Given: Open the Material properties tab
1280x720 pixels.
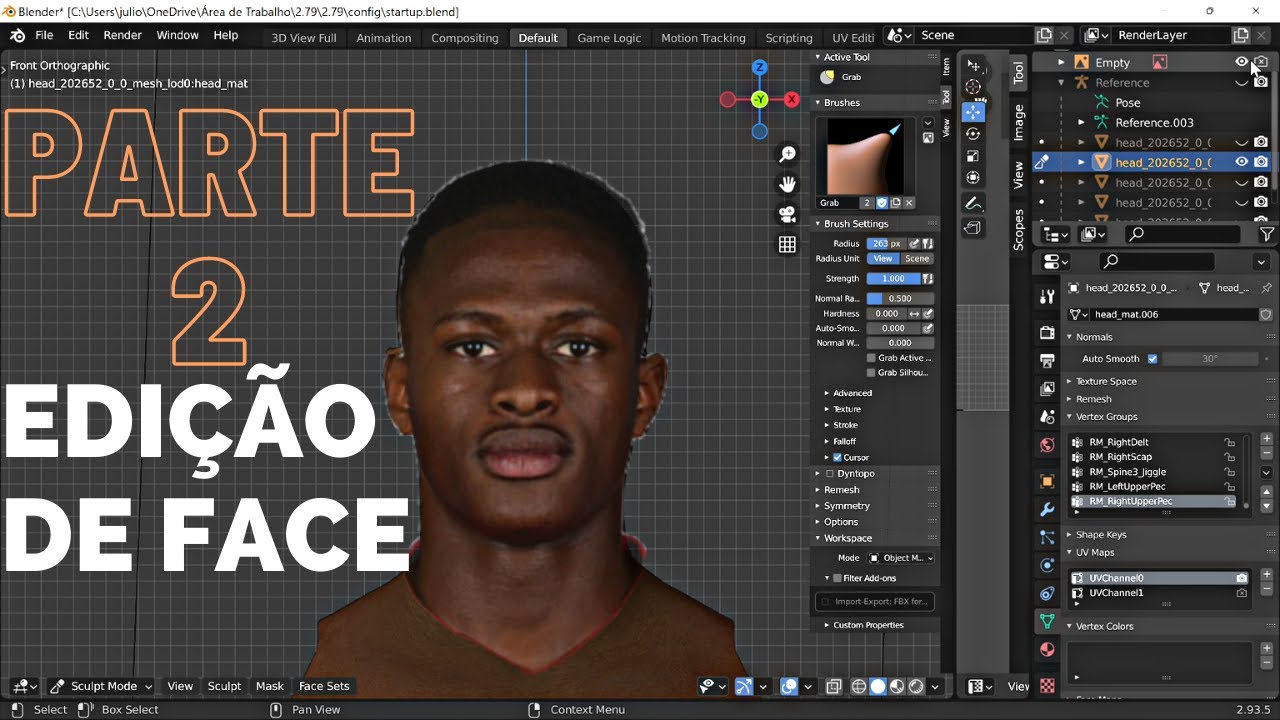Looking at the screenshot, I should pyautogui.click(x=1047, y=649).
